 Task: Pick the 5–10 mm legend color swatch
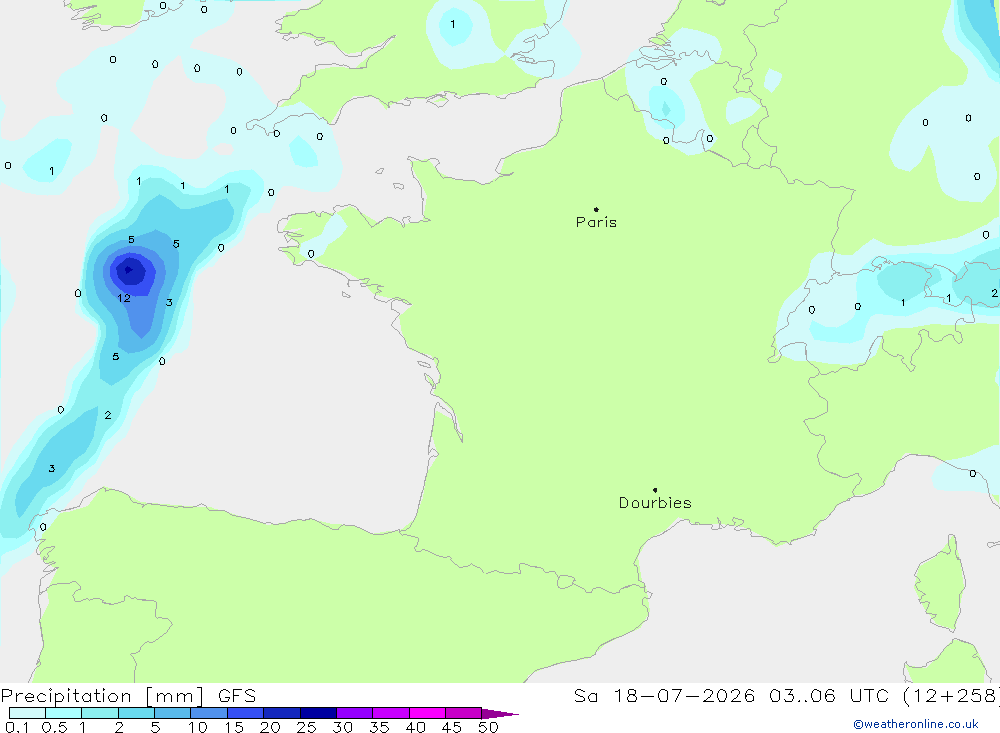pyautogui.click(x=173, y=713)
